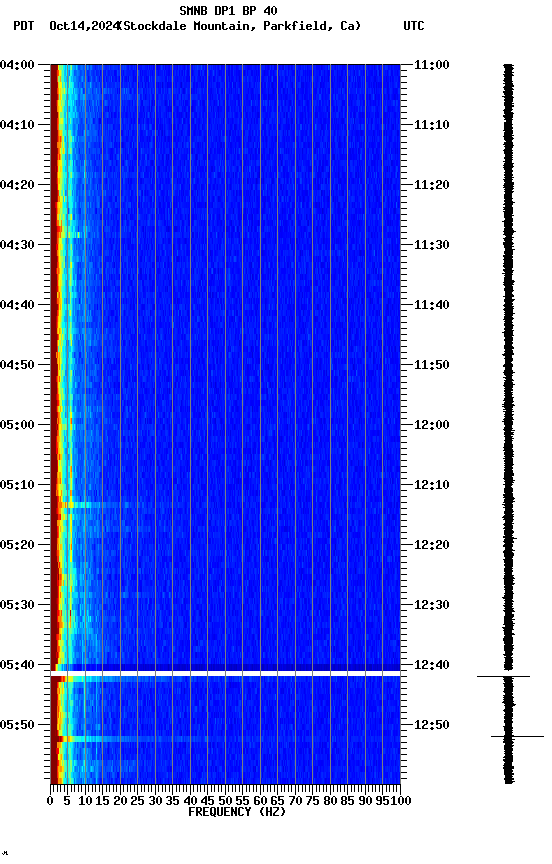The height and width of the screenshot is (864, 552).
Task: Click the 11:20 UTC time label
Action: point(432,185)
